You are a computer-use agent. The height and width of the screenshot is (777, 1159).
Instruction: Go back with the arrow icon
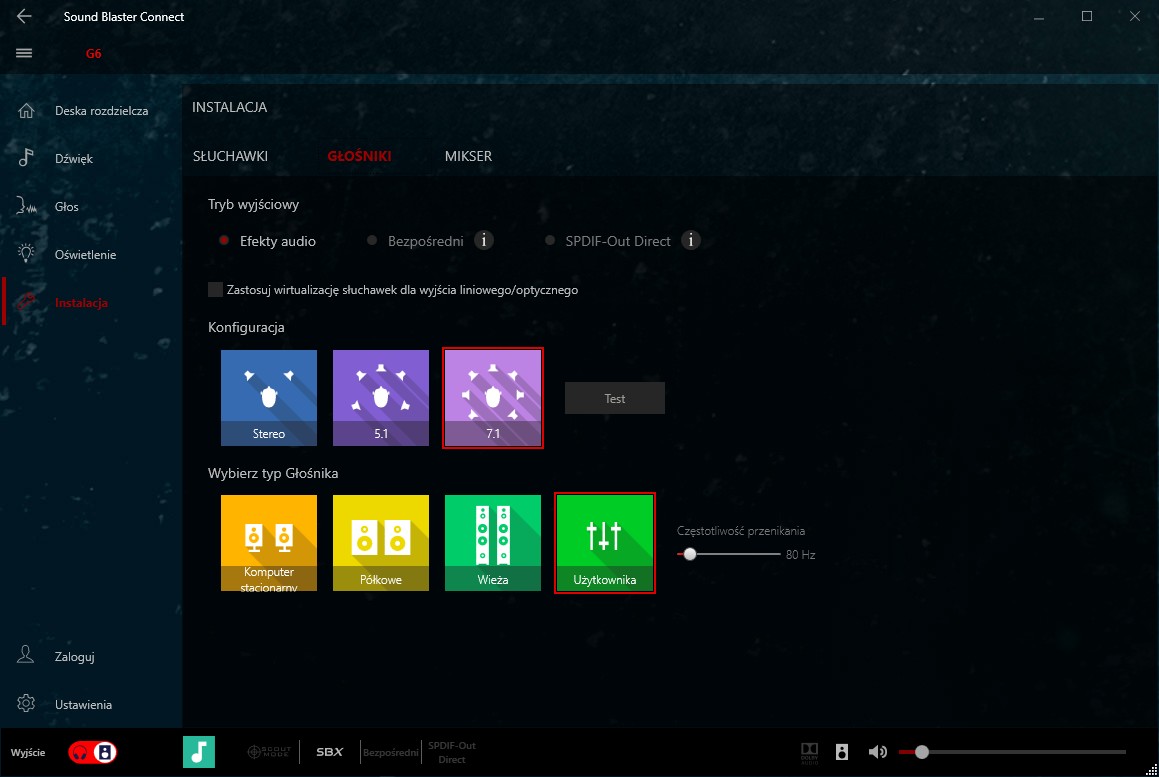click(x=24, y=16)
